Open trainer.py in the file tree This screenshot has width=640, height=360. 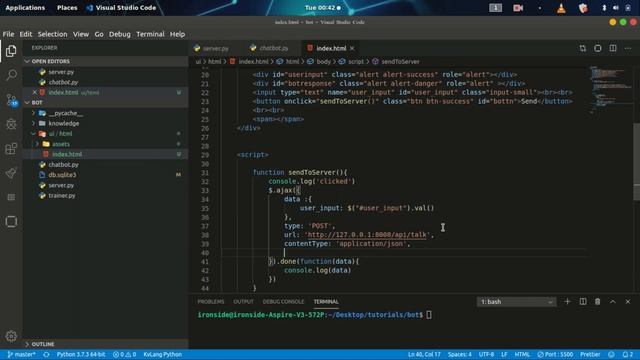click(62, 196)
